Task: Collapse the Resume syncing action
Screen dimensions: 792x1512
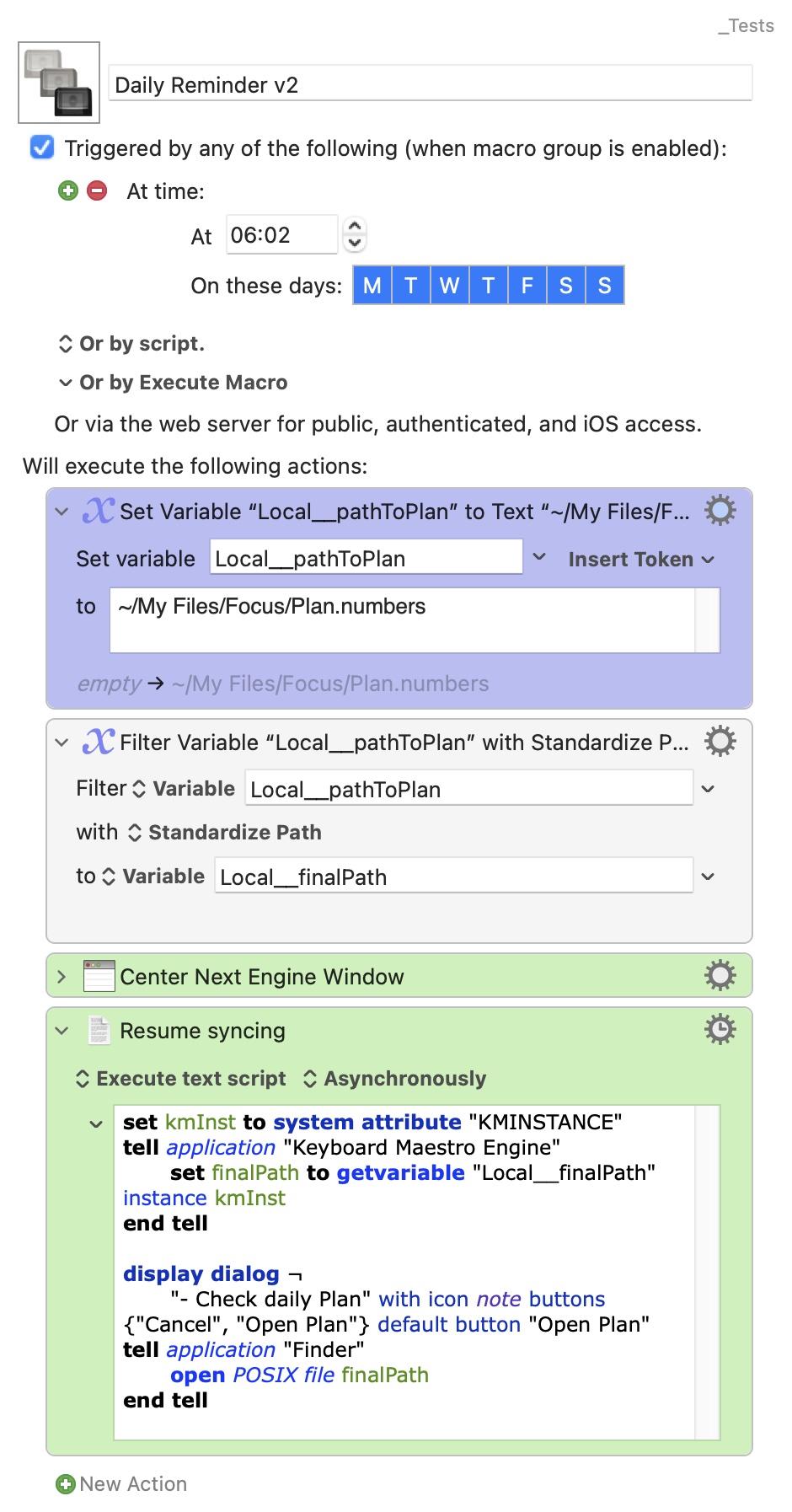Action: point(62,1031)
